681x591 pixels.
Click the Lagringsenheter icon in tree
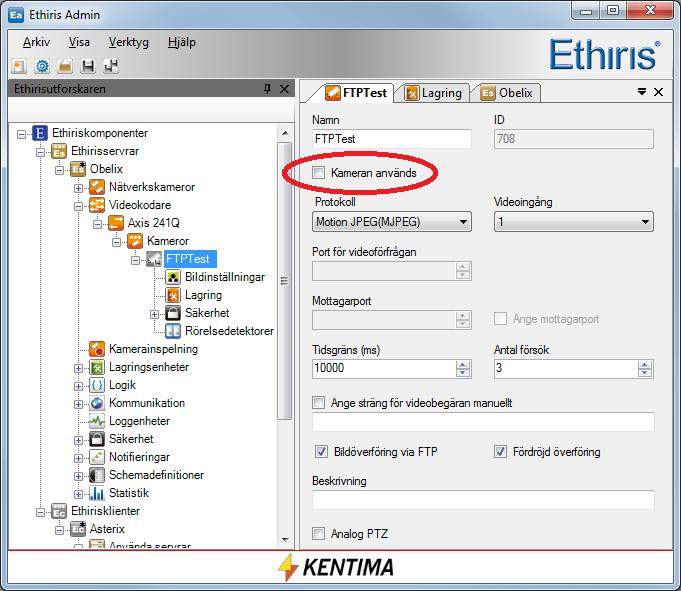click(x=97, y=367)
